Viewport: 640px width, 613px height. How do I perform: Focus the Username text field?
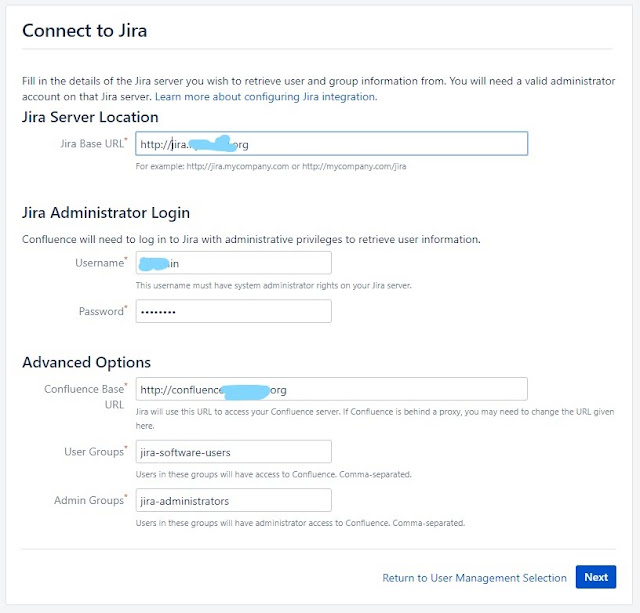point(233,263)
